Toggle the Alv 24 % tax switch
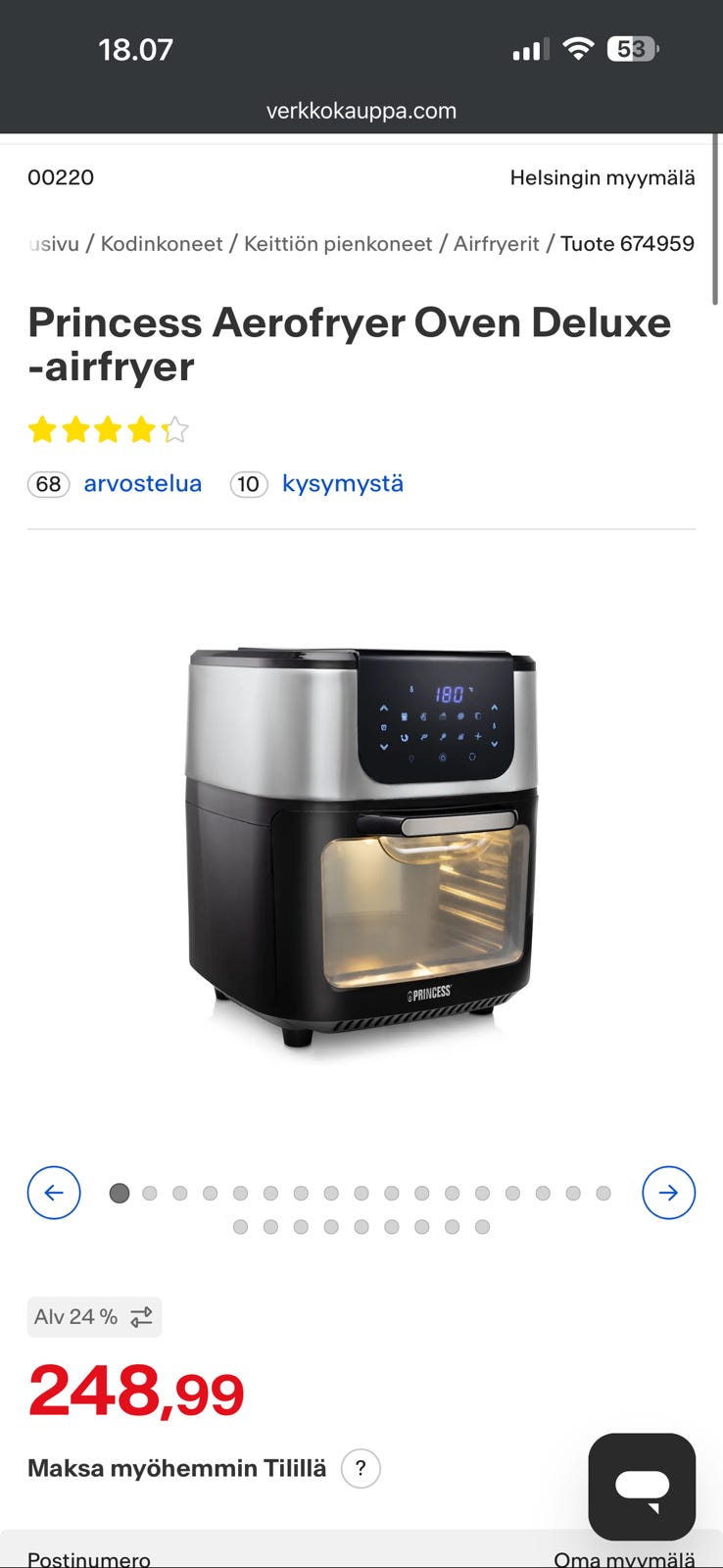723x1568 pixels. pyautogui.click(x=94, y=1317)
